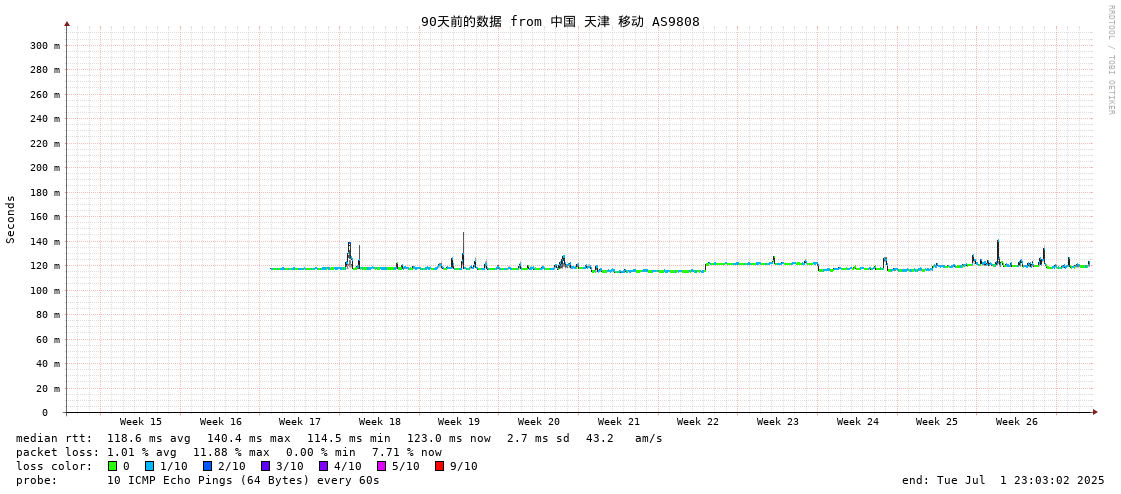1121x494 pixels.
Task: Click the chart title mentioning AS9808
Action: point(560,21)
